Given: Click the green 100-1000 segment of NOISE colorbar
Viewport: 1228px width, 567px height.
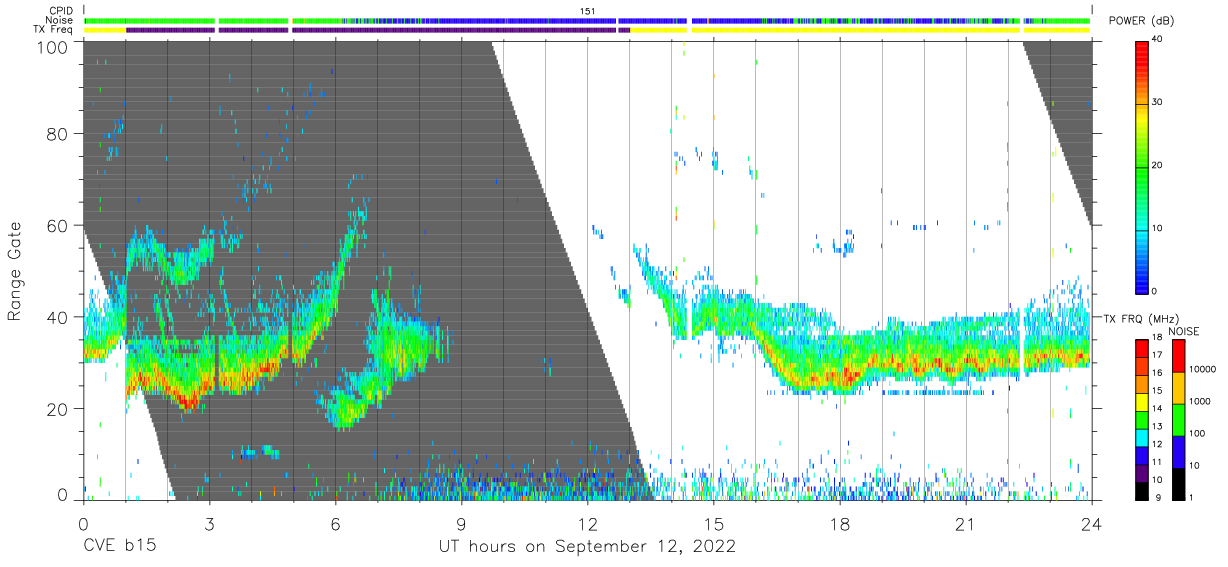Looking at the screenshot, I should (1177, 420).
